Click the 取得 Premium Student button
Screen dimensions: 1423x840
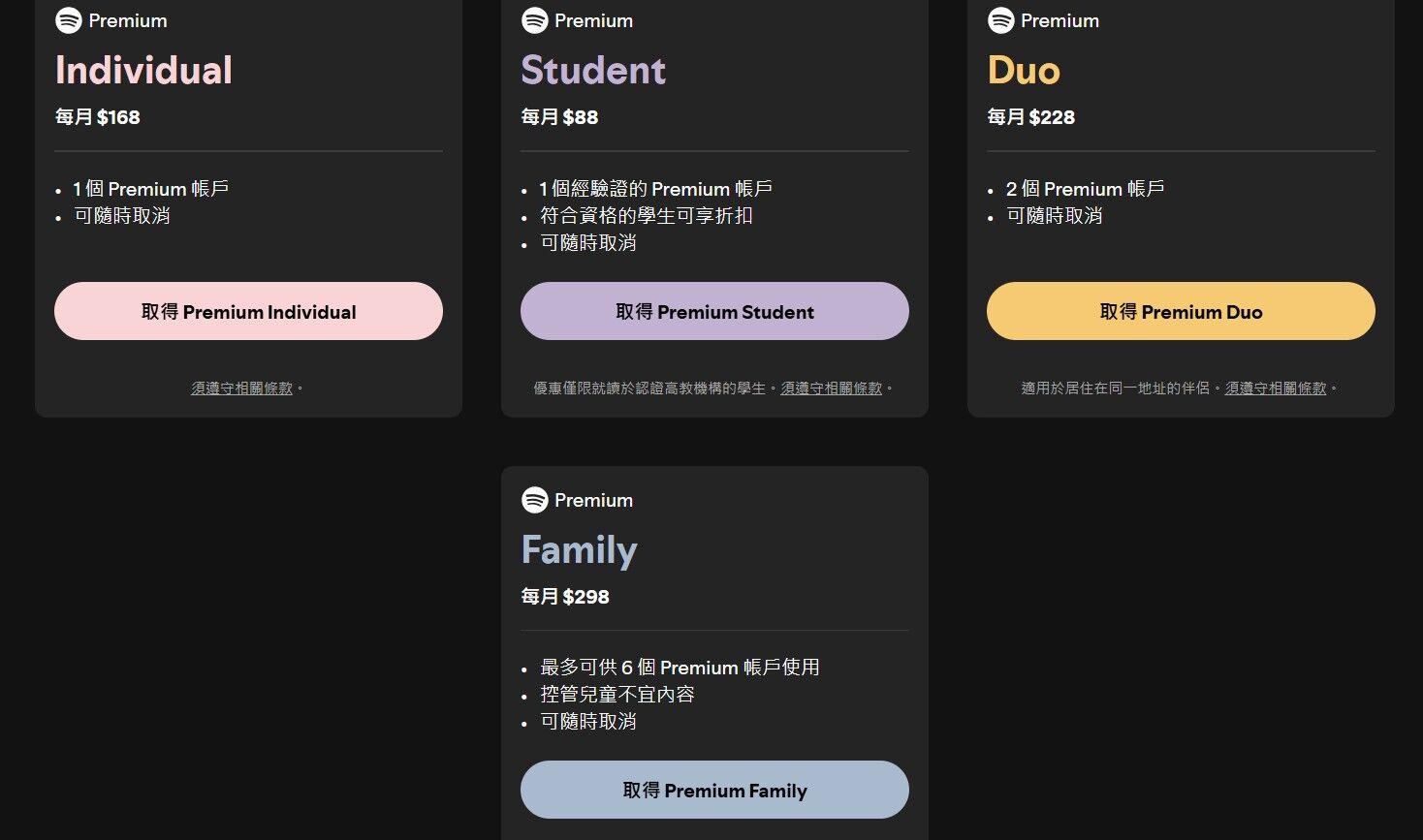[714, 311]
